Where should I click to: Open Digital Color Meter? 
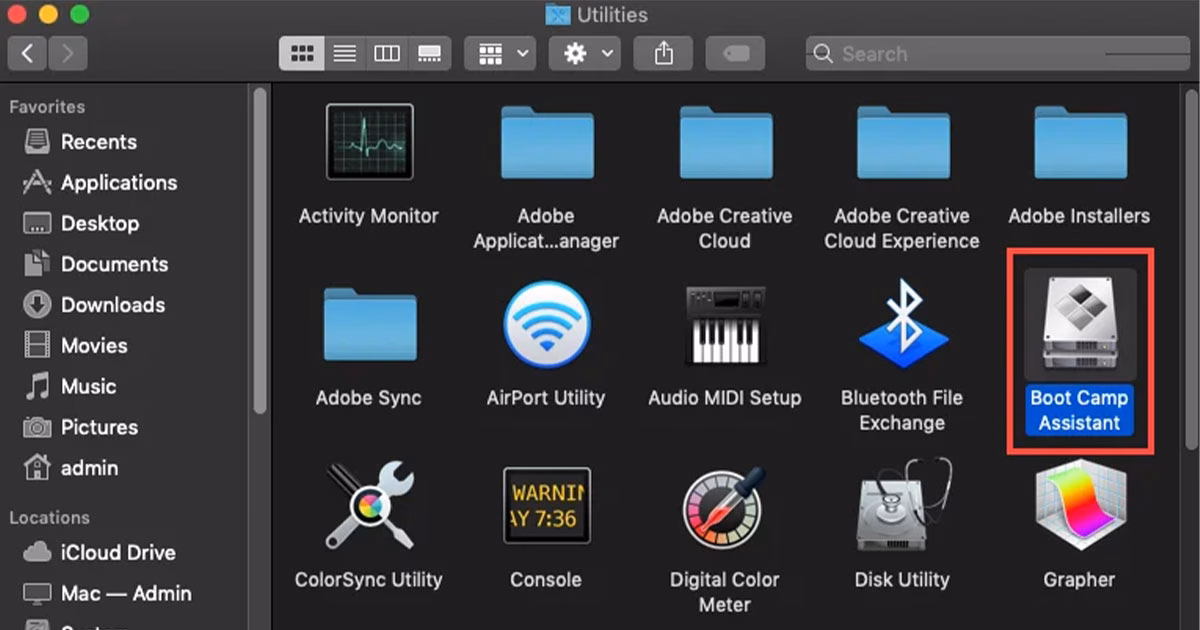point(724,508)
